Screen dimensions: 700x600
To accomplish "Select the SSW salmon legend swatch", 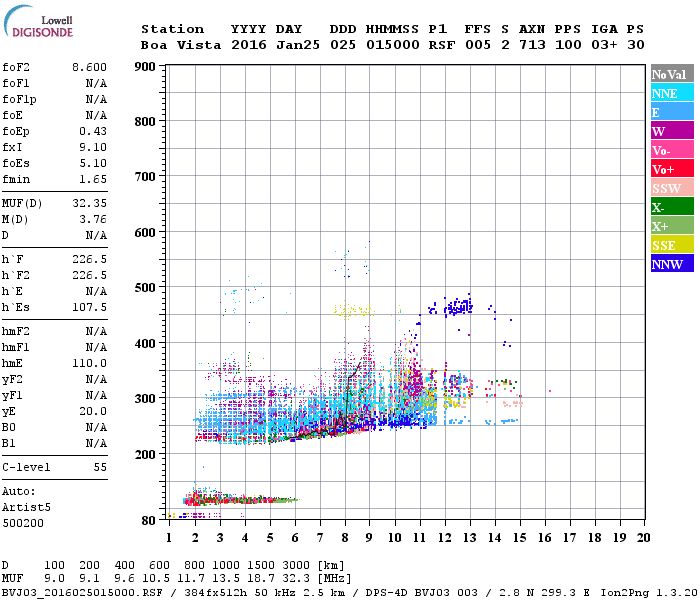I will [672, 188].
